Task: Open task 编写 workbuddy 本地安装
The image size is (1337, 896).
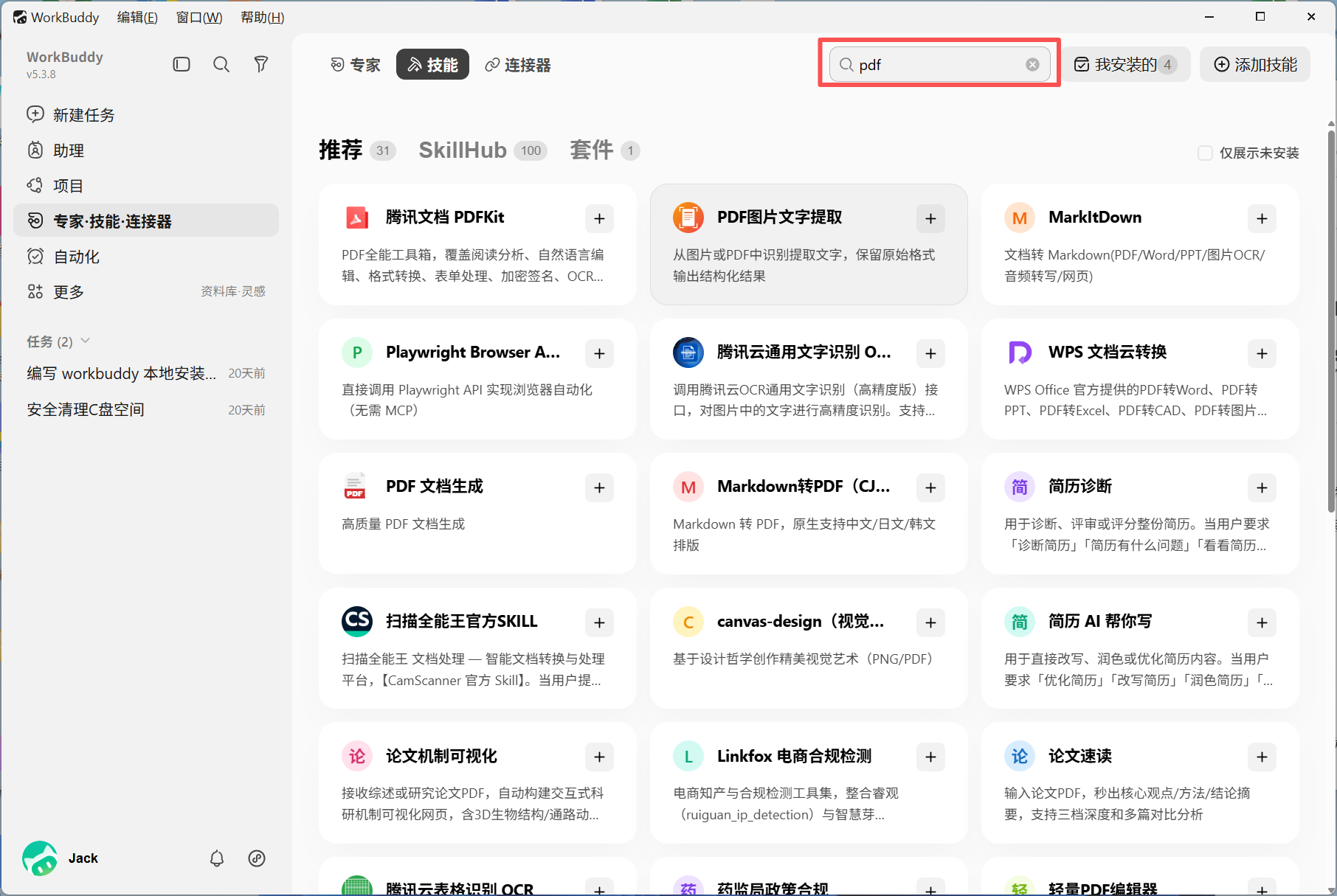Action: (x=146, y=373)
